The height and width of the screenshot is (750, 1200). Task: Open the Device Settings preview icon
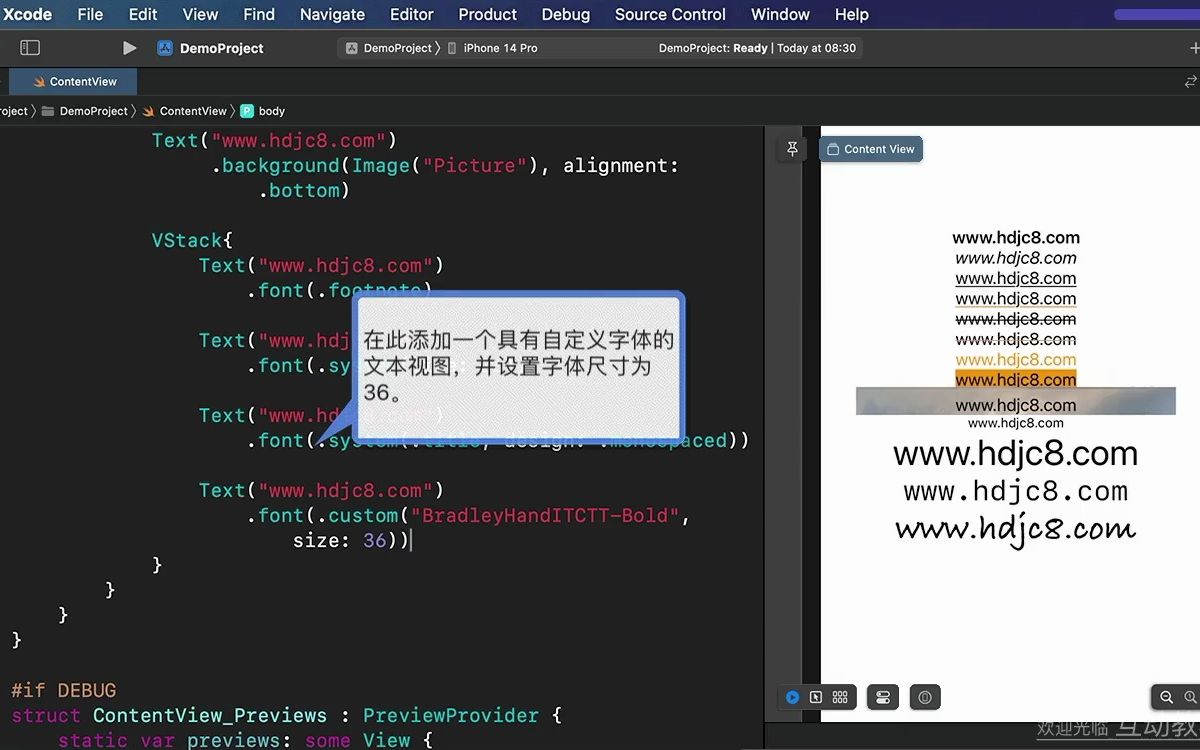pyautogui.click(x=882, y=697)
